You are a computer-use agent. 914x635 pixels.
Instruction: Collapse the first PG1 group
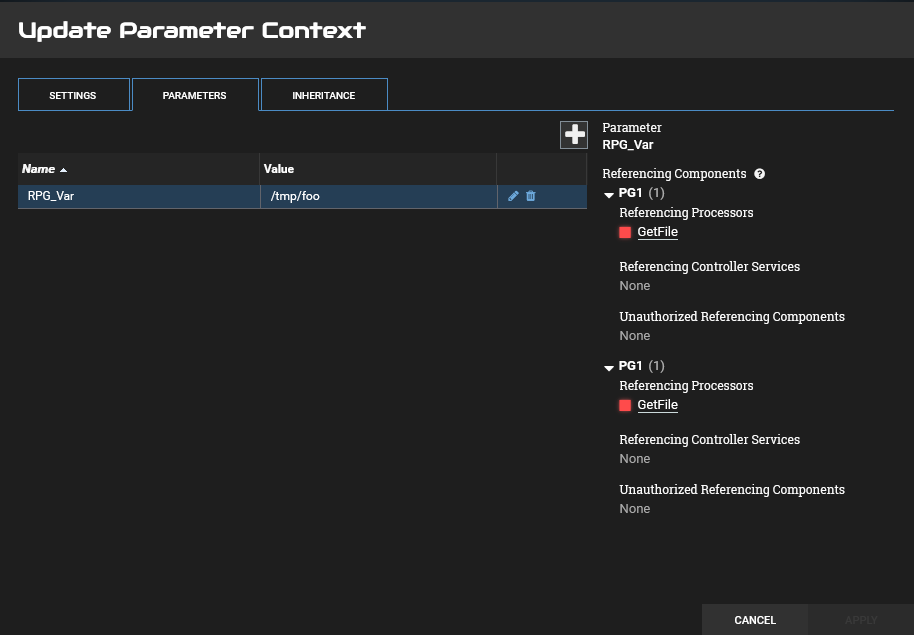[x=609, y=194]
